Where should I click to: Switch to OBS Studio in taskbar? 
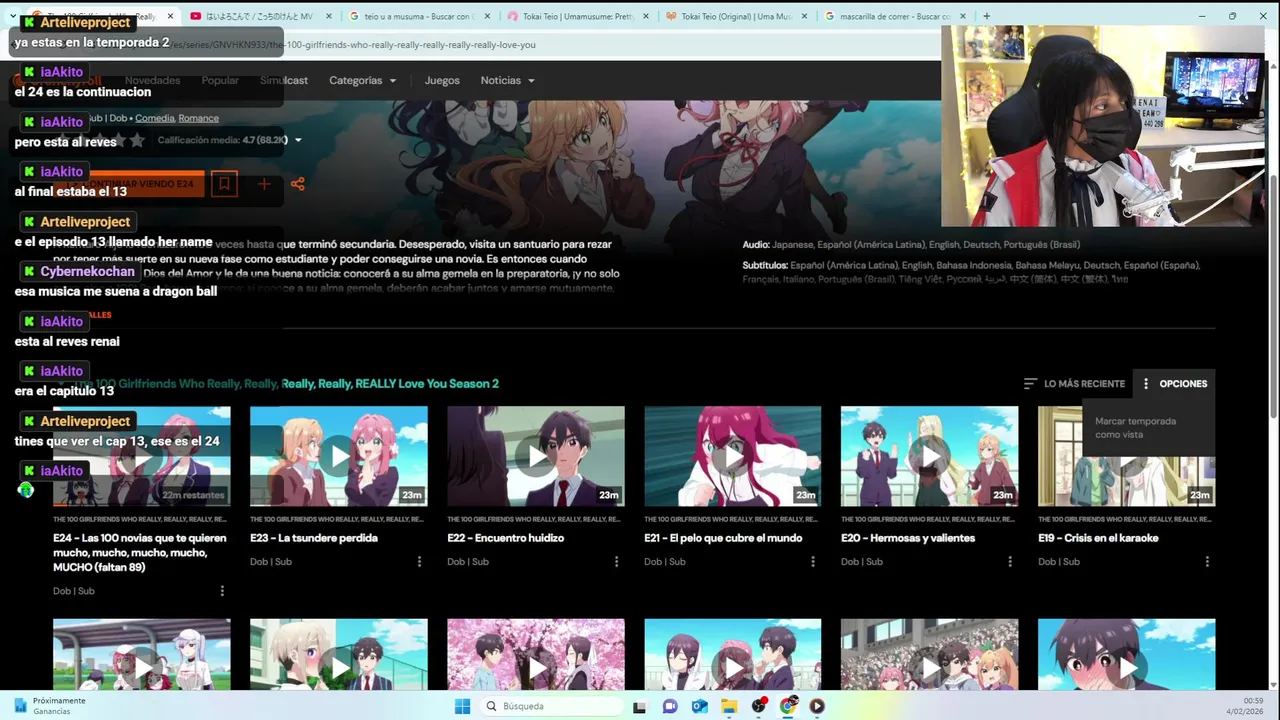tap(759, 706)
